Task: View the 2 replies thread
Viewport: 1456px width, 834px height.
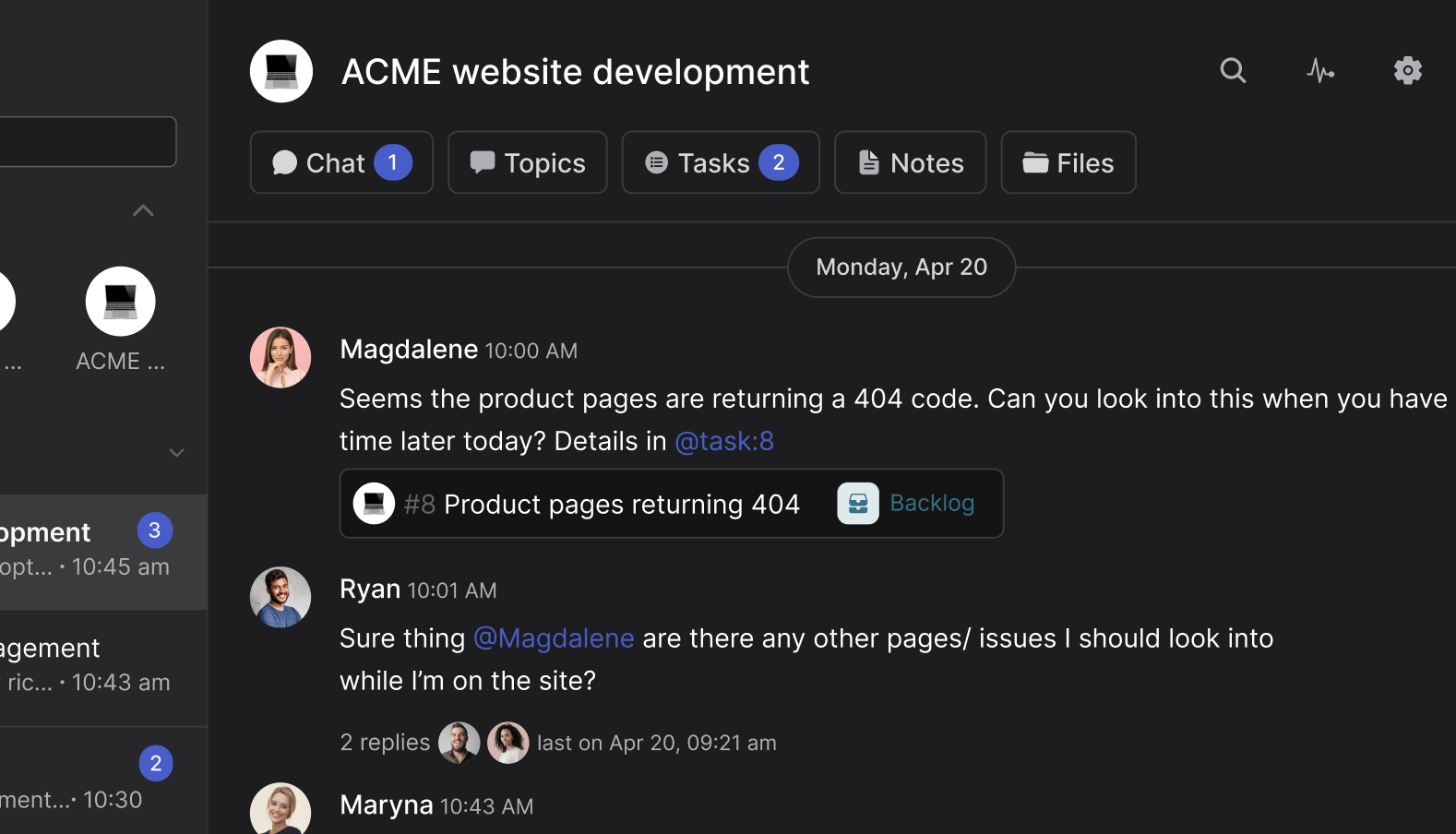Action: coord(385,743)
